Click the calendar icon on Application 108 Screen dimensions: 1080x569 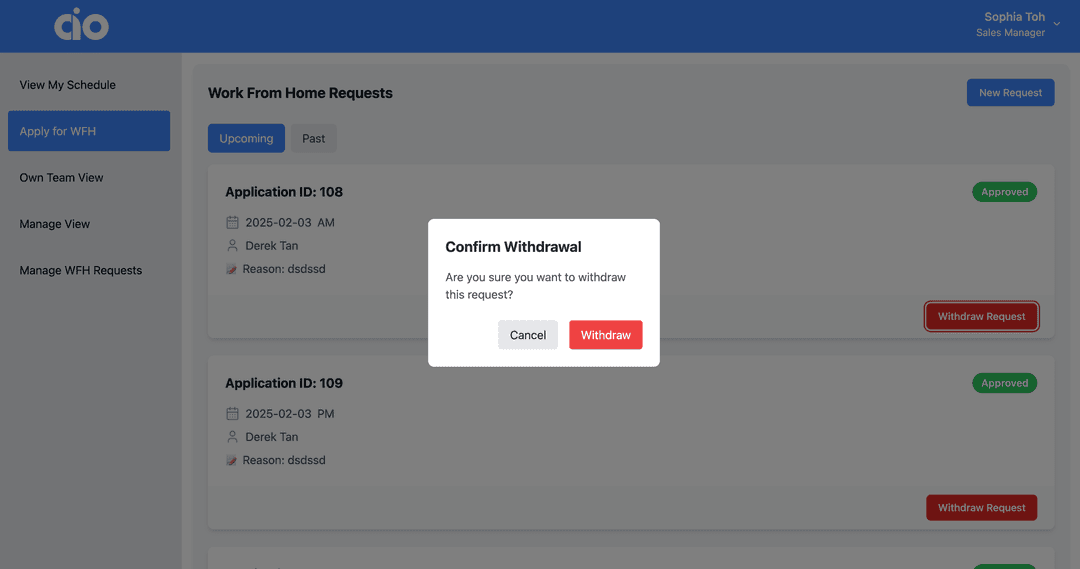(x=232, y=223)
